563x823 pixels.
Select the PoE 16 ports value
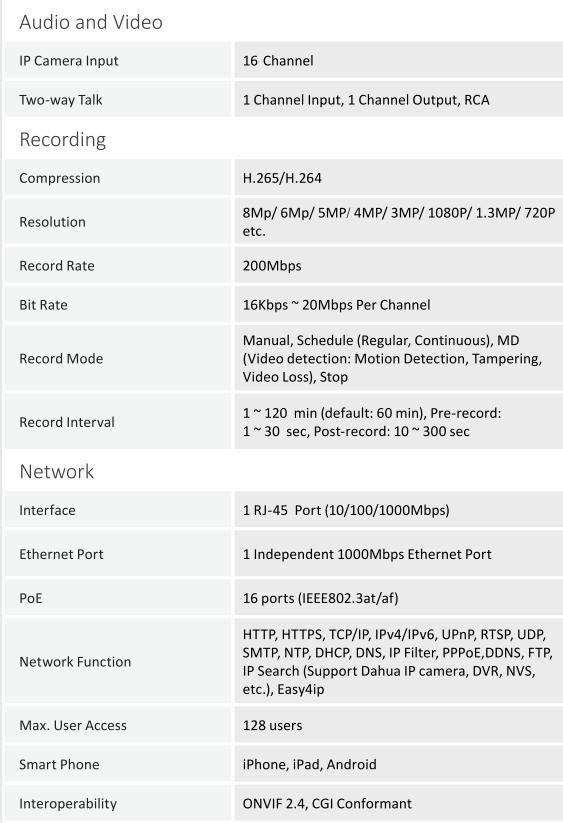click(x=320, y=598)
